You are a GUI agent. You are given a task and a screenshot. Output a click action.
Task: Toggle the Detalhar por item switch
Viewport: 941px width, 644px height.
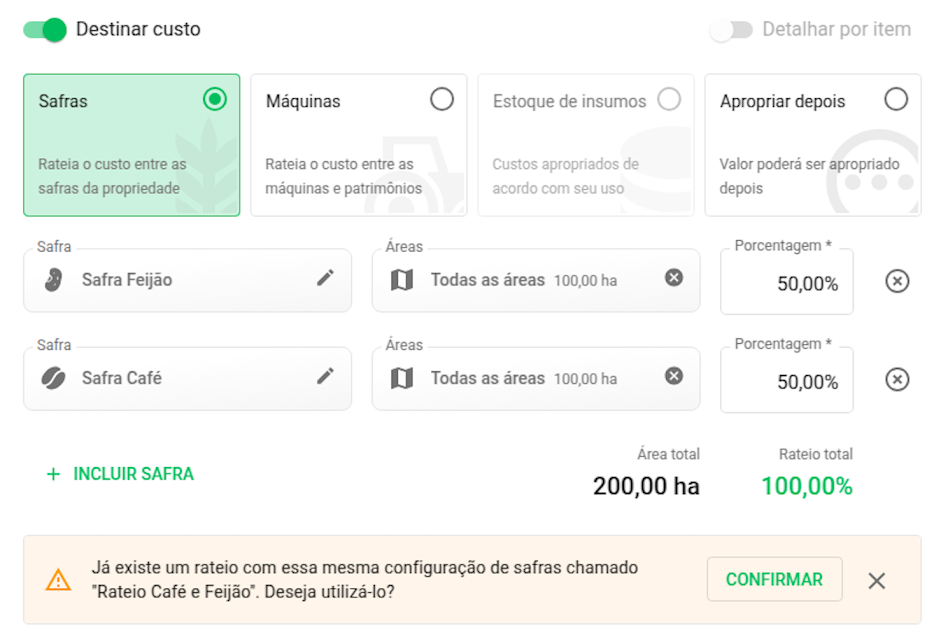(731, 30)
